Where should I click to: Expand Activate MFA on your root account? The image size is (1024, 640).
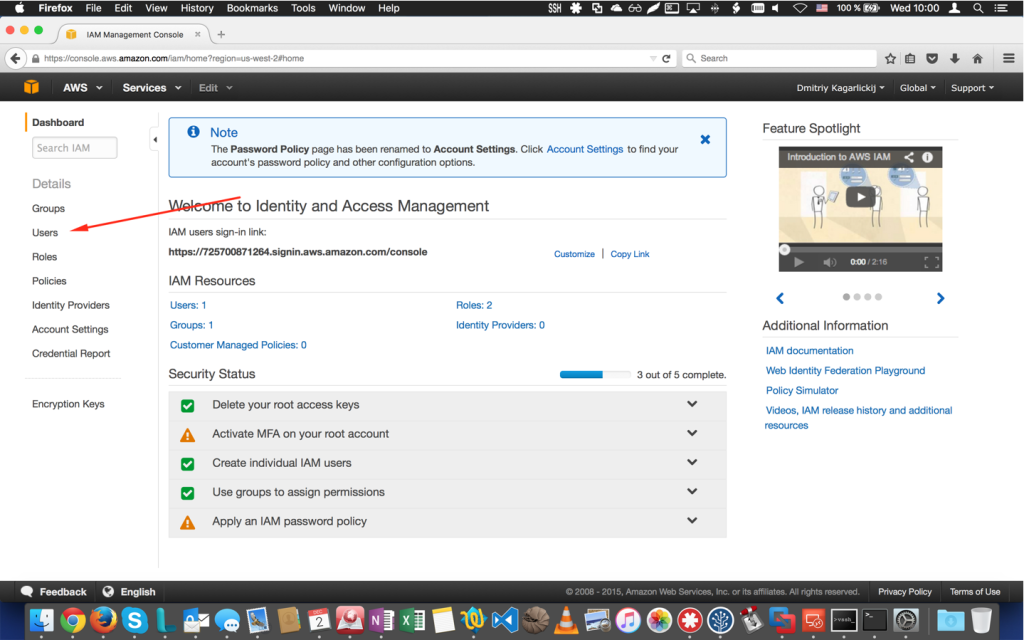click(x=692, y=433)
